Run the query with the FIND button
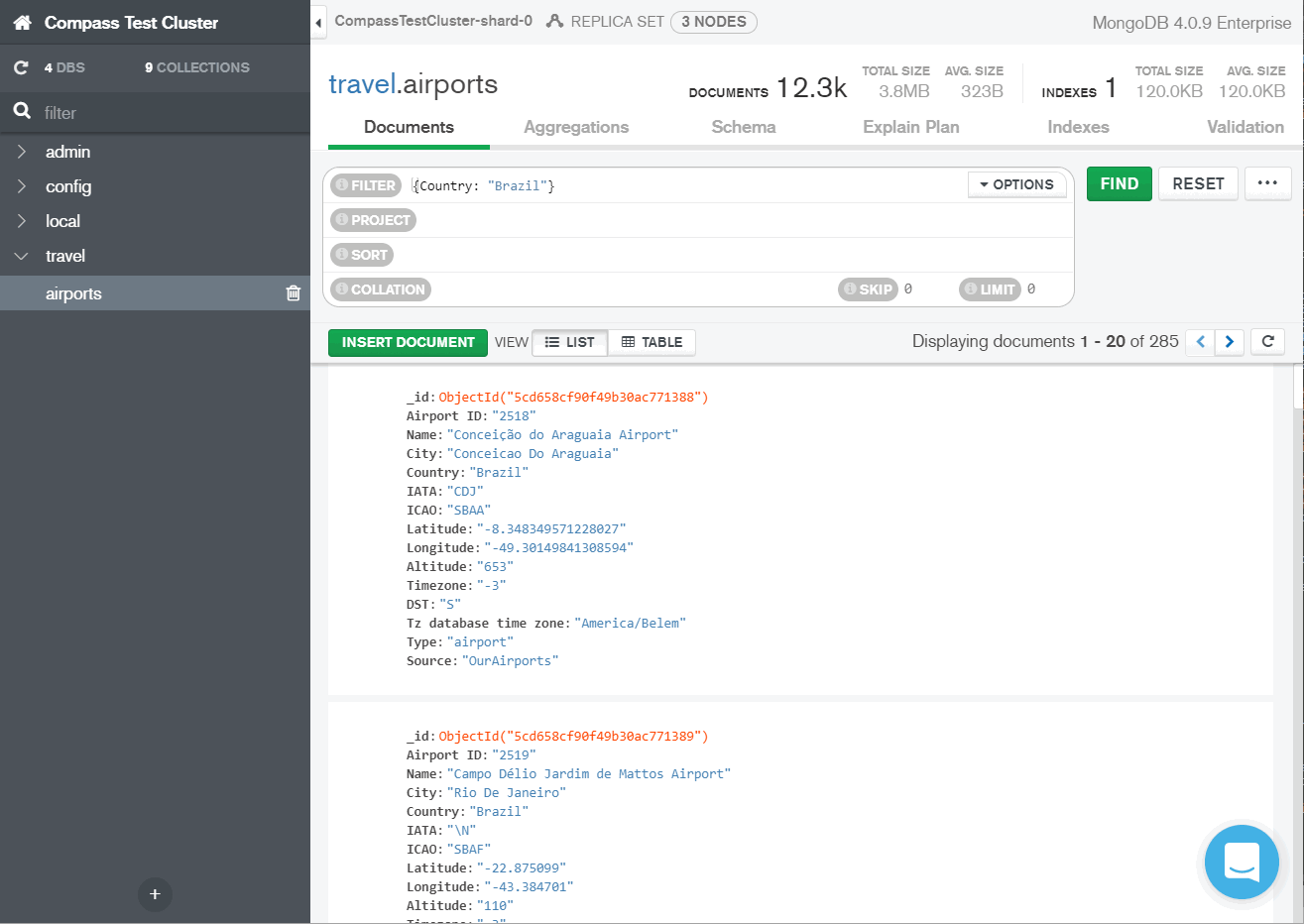The height and width of the screenshot is (924, 1304). pyautogui.click(x=1119, y=183)
